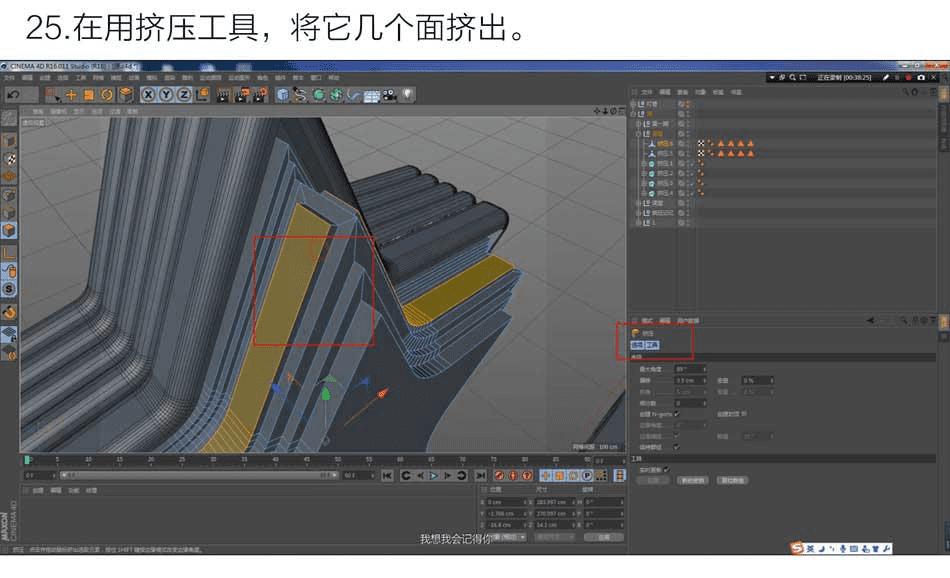Screen dimensions: 950x578
Task: Toggle Autokeying red icon
Action: (x=513, y=476)
